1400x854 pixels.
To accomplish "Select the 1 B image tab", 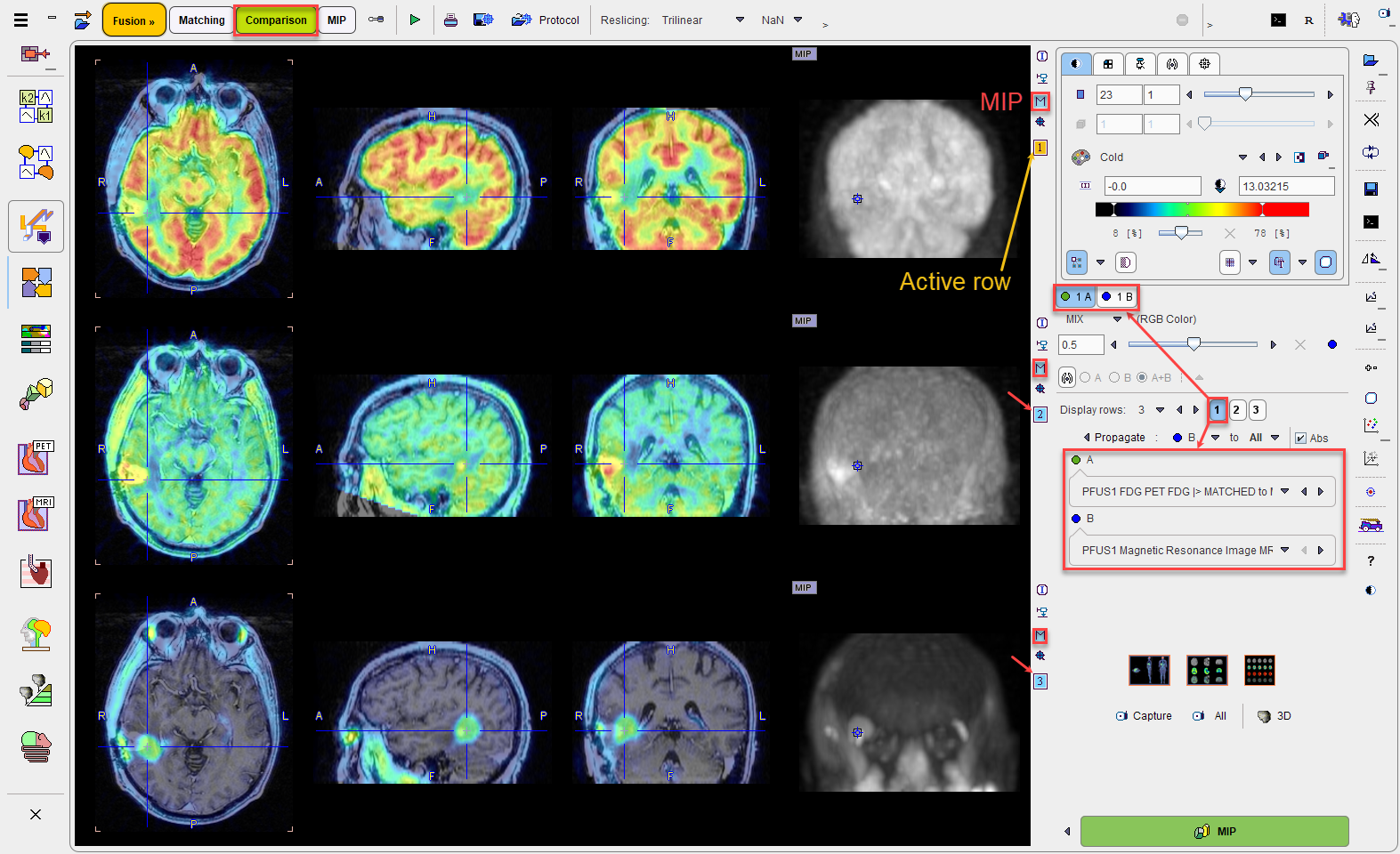I will pyautogui.click(x=1117, y=297).
